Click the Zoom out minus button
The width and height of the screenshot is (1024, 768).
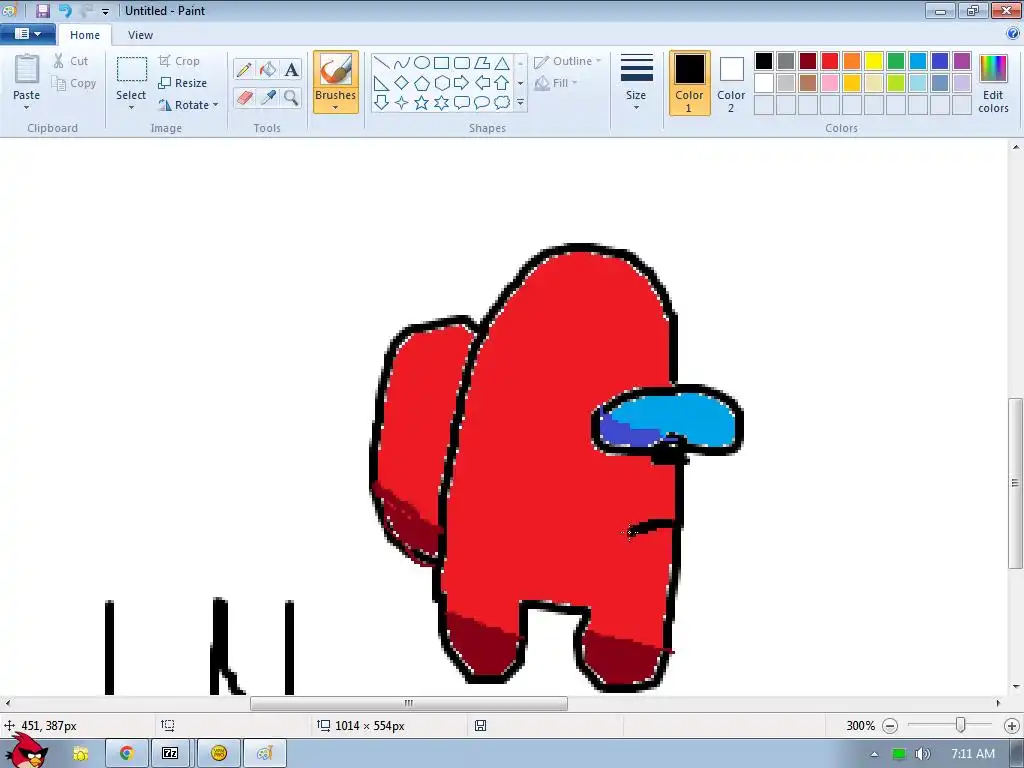[890, 726]
